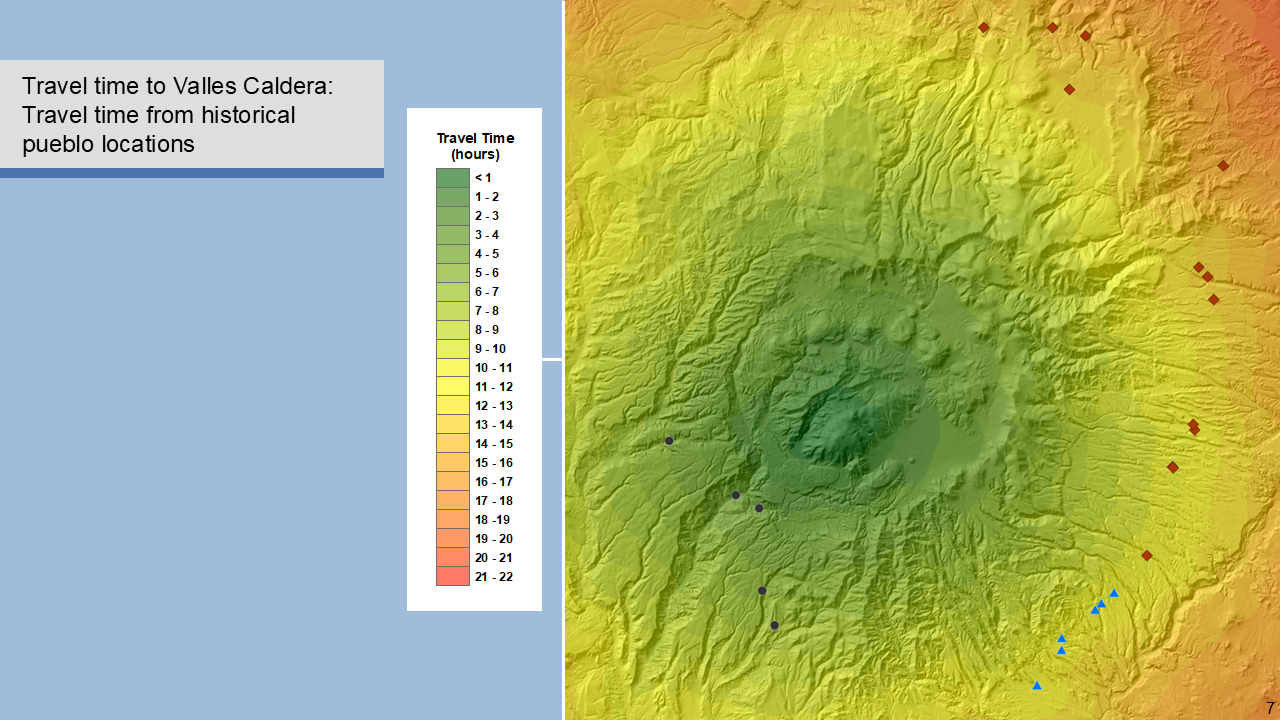Click the 15 - 16 hours swatch

point(453,463)
